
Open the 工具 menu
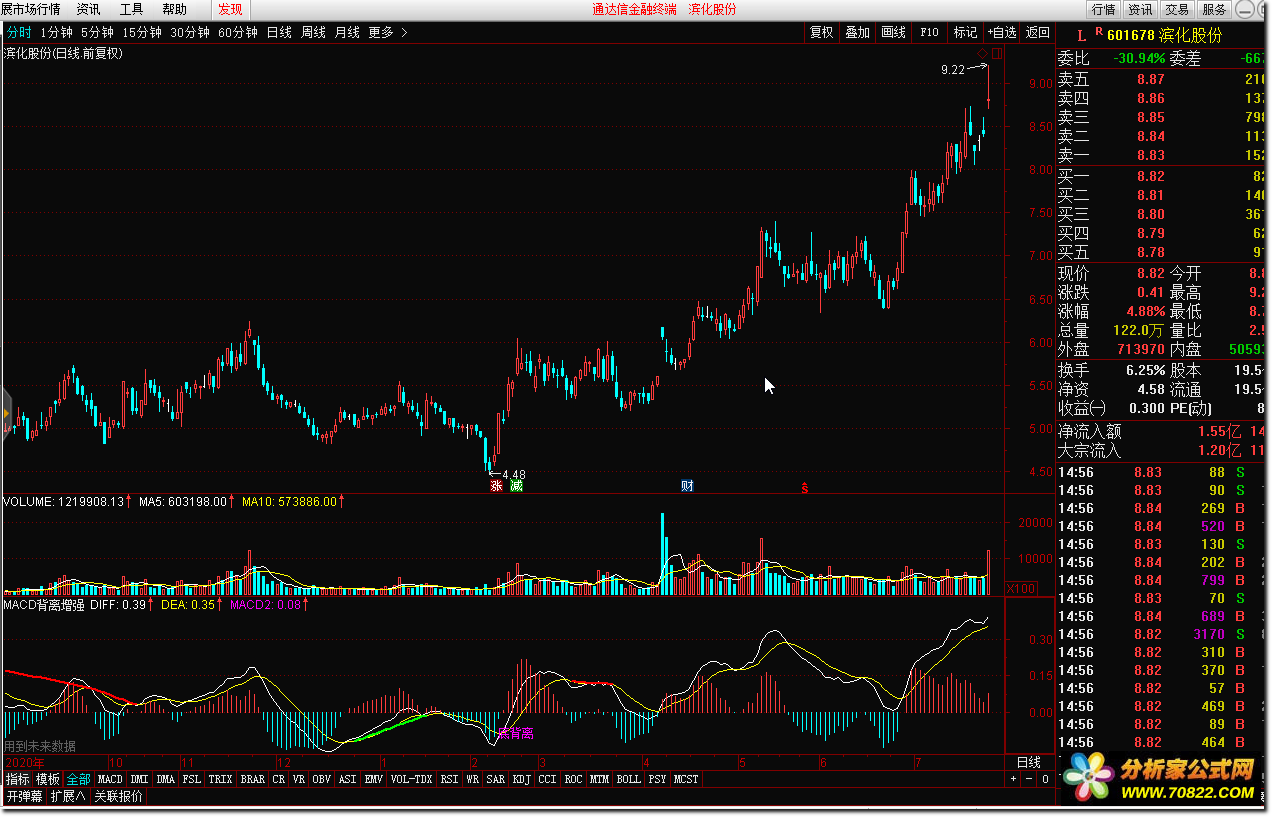point(131,9)
